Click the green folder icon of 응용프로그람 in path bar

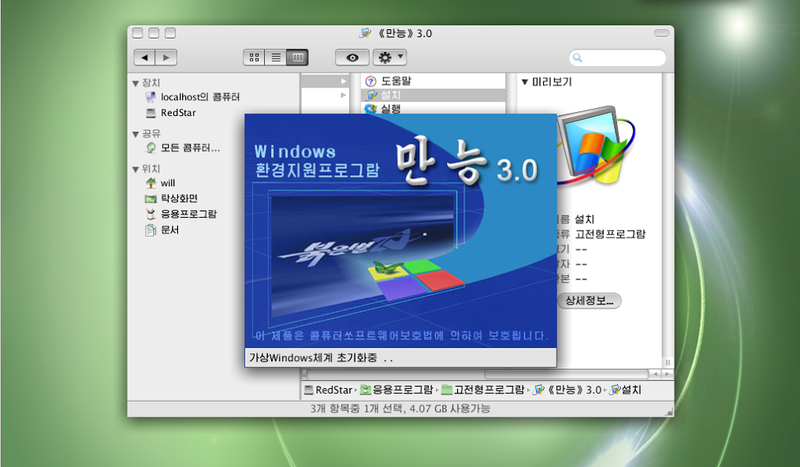click(365, 390)
